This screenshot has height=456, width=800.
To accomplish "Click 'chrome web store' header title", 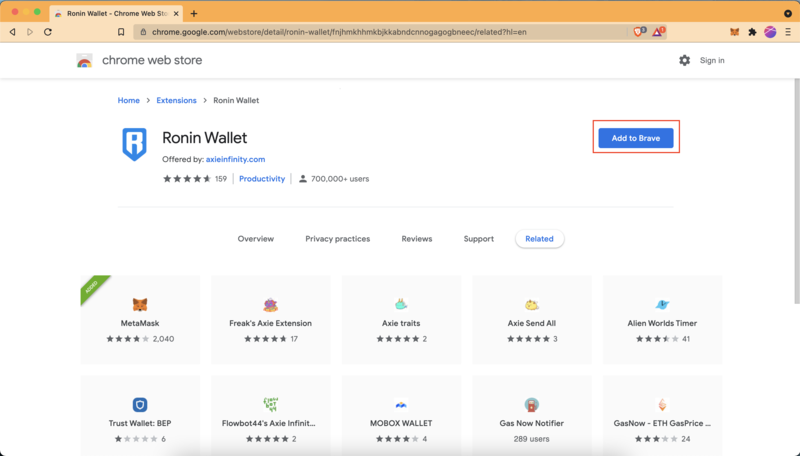I will click(152, 60).
